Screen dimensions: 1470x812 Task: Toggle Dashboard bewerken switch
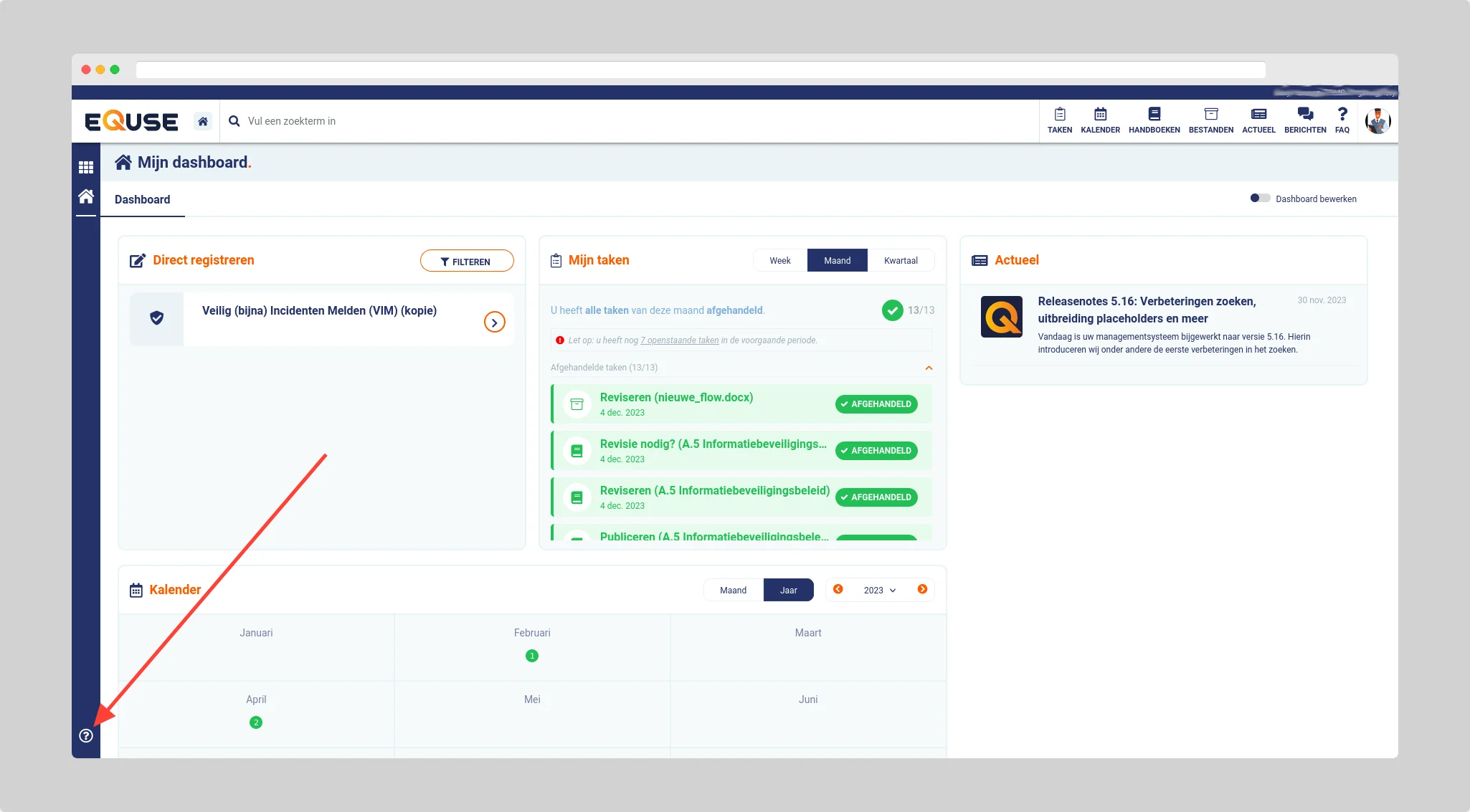point(1259,199)
